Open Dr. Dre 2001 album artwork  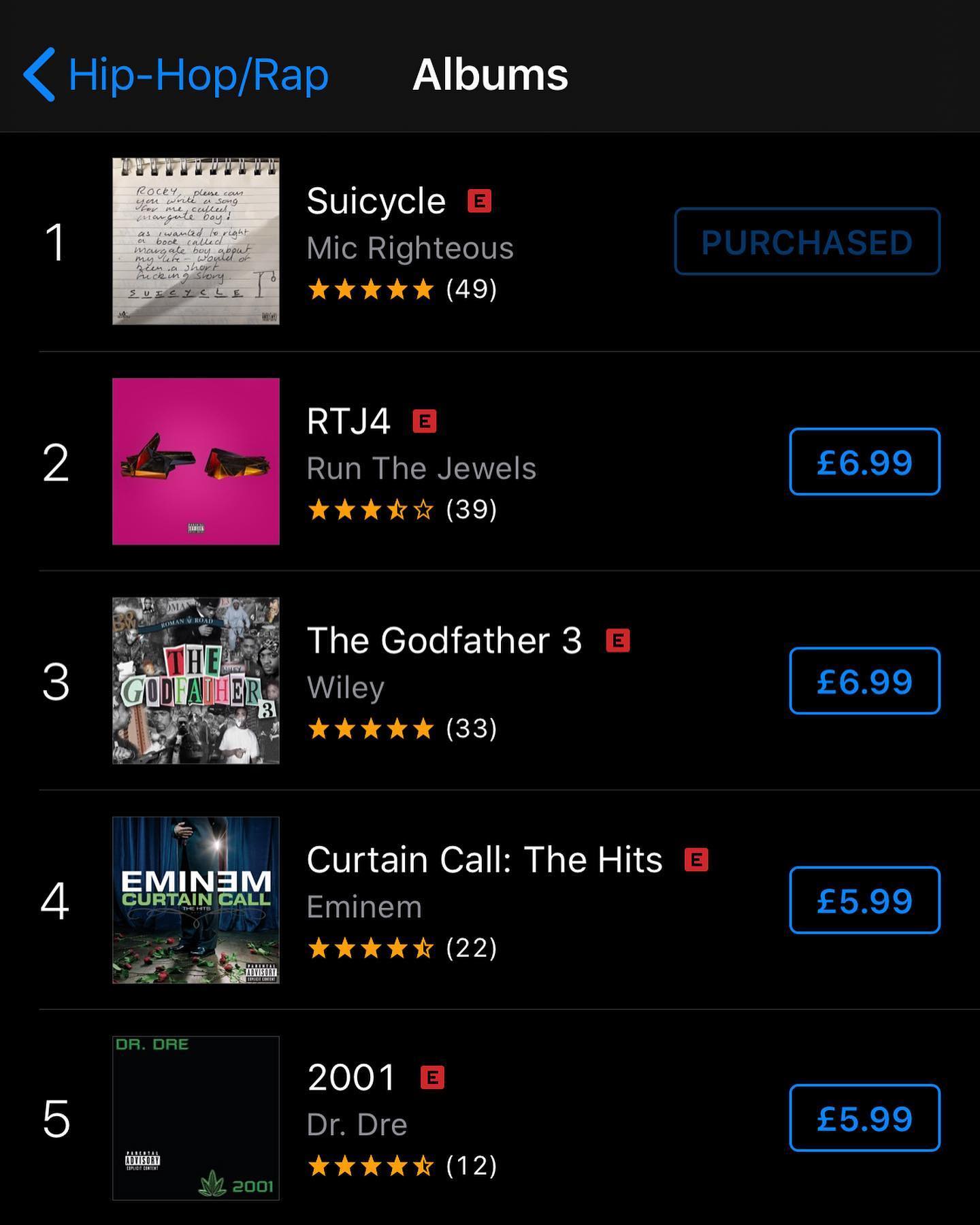(x=196, y=1118)
